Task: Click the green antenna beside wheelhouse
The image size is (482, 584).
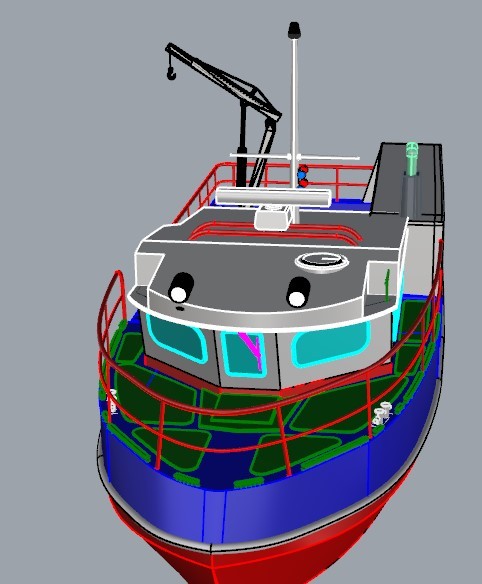Action: pyautogui.click(x=387, y=285)
